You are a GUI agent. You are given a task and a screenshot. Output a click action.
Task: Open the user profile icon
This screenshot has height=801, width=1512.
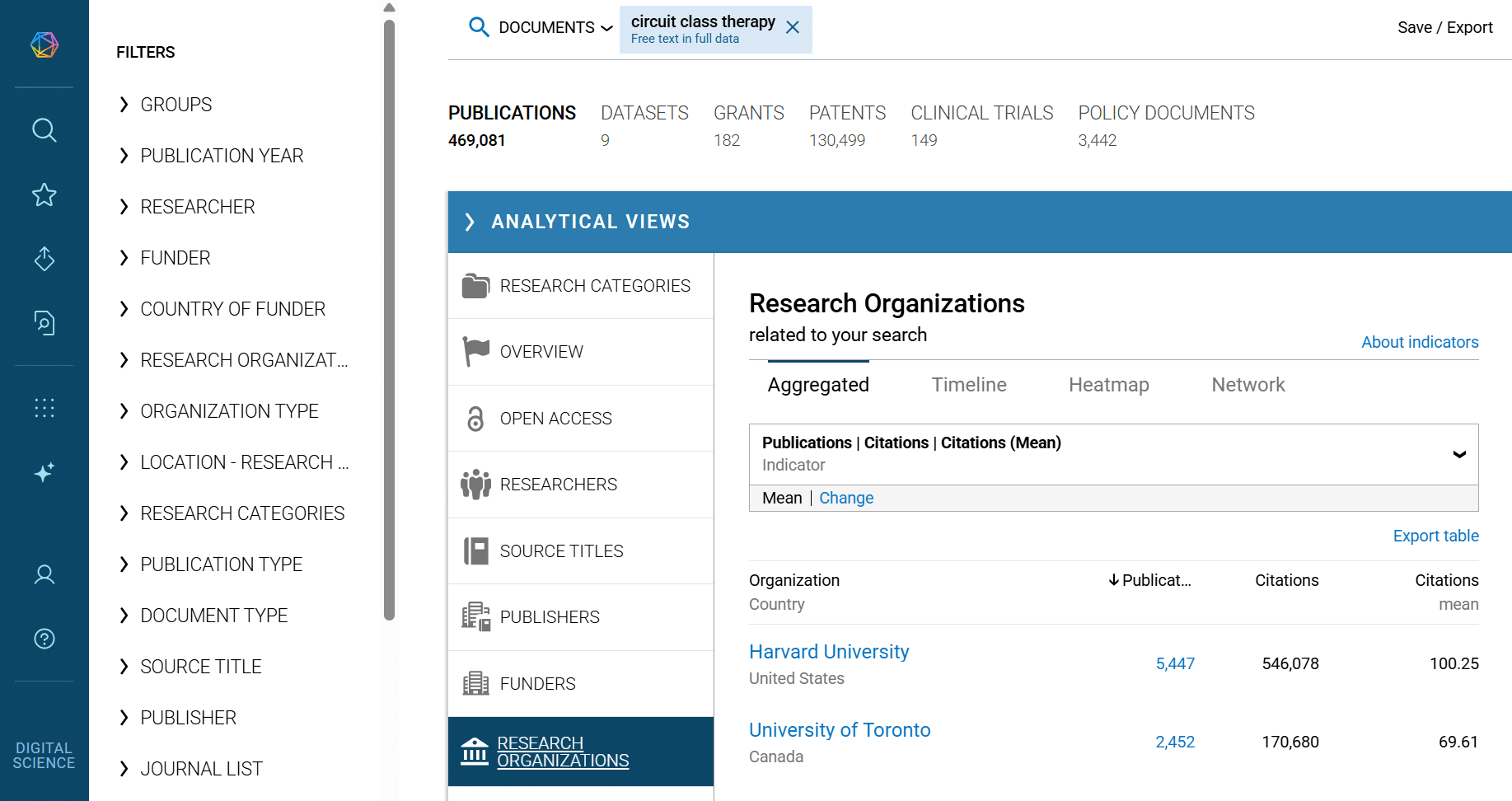click(44, 574)
